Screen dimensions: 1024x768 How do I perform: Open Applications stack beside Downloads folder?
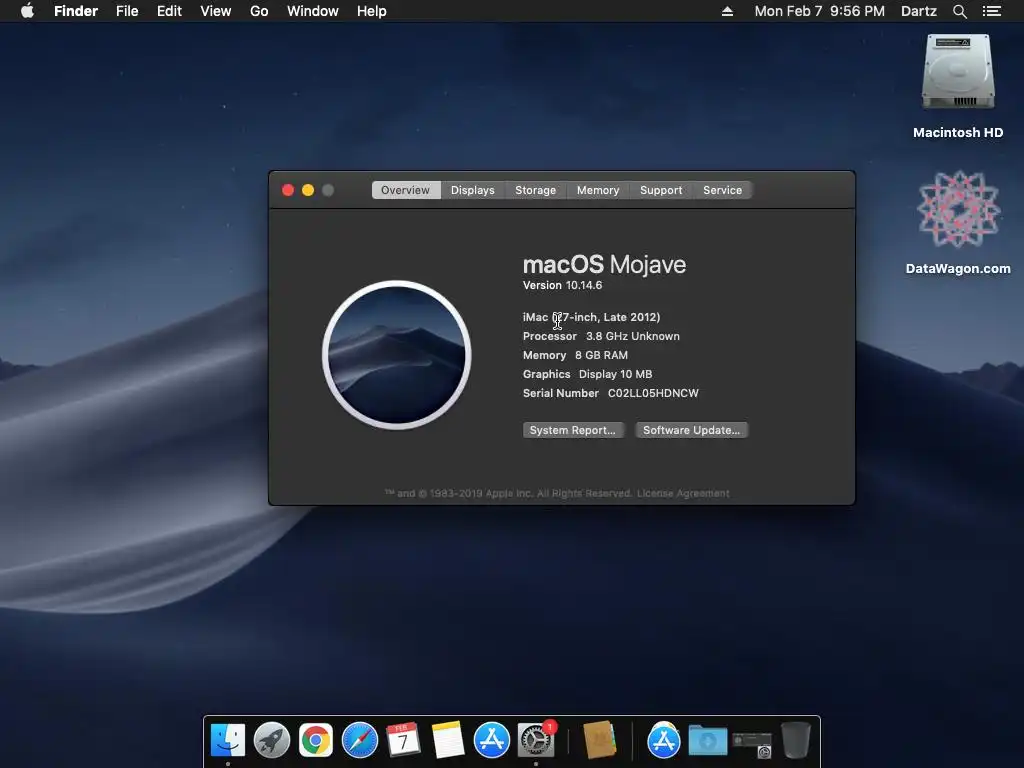click(664, 741)
